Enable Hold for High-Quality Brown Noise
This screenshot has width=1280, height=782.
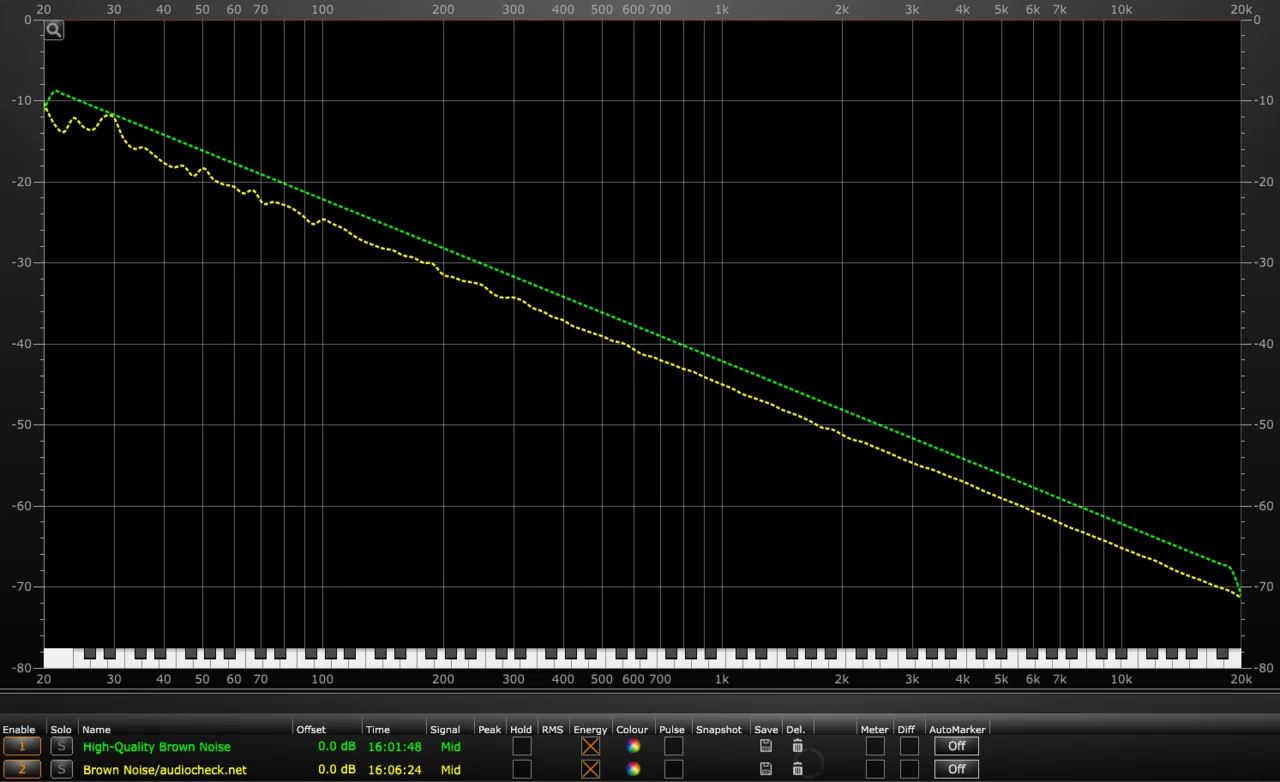522,746
